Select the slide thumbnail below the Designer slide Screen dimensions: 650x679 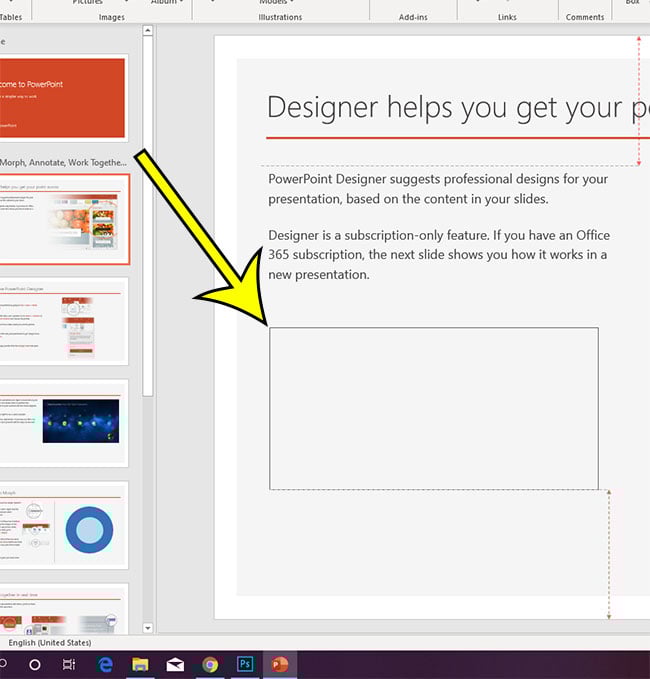(x=63, y=321)
